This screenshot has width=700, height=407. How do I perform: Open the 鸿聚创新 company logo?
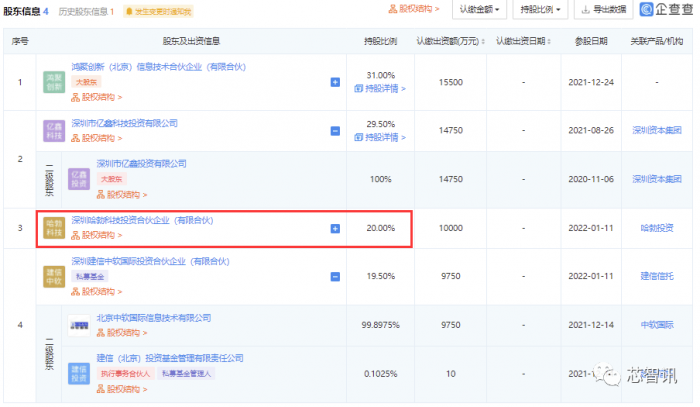54,82
